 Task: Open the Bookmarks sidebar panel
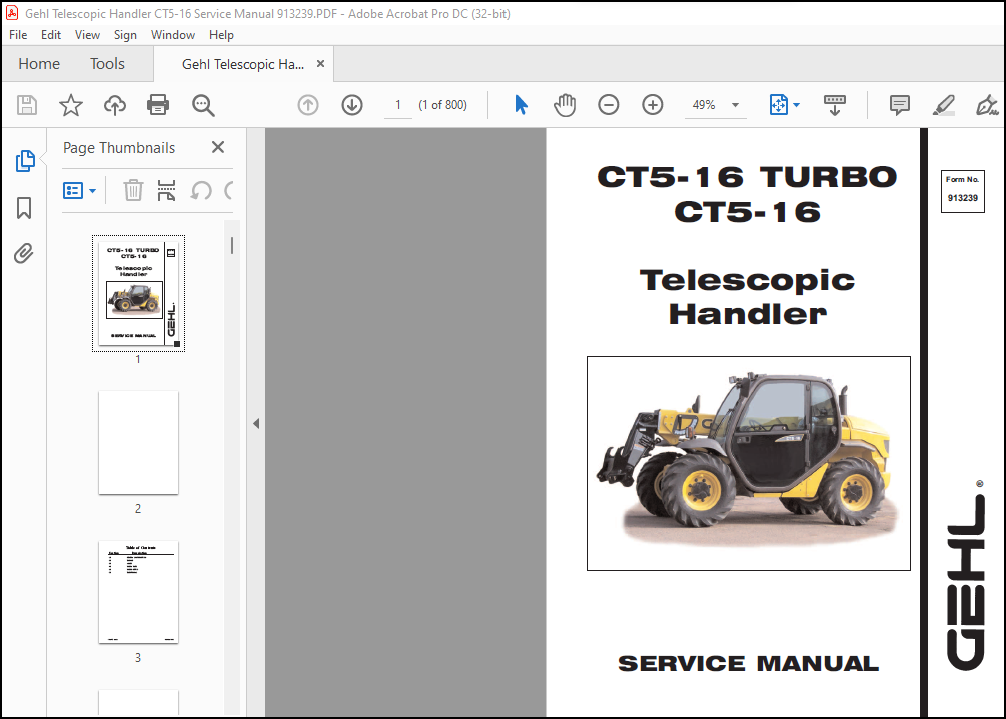(24, 208)
